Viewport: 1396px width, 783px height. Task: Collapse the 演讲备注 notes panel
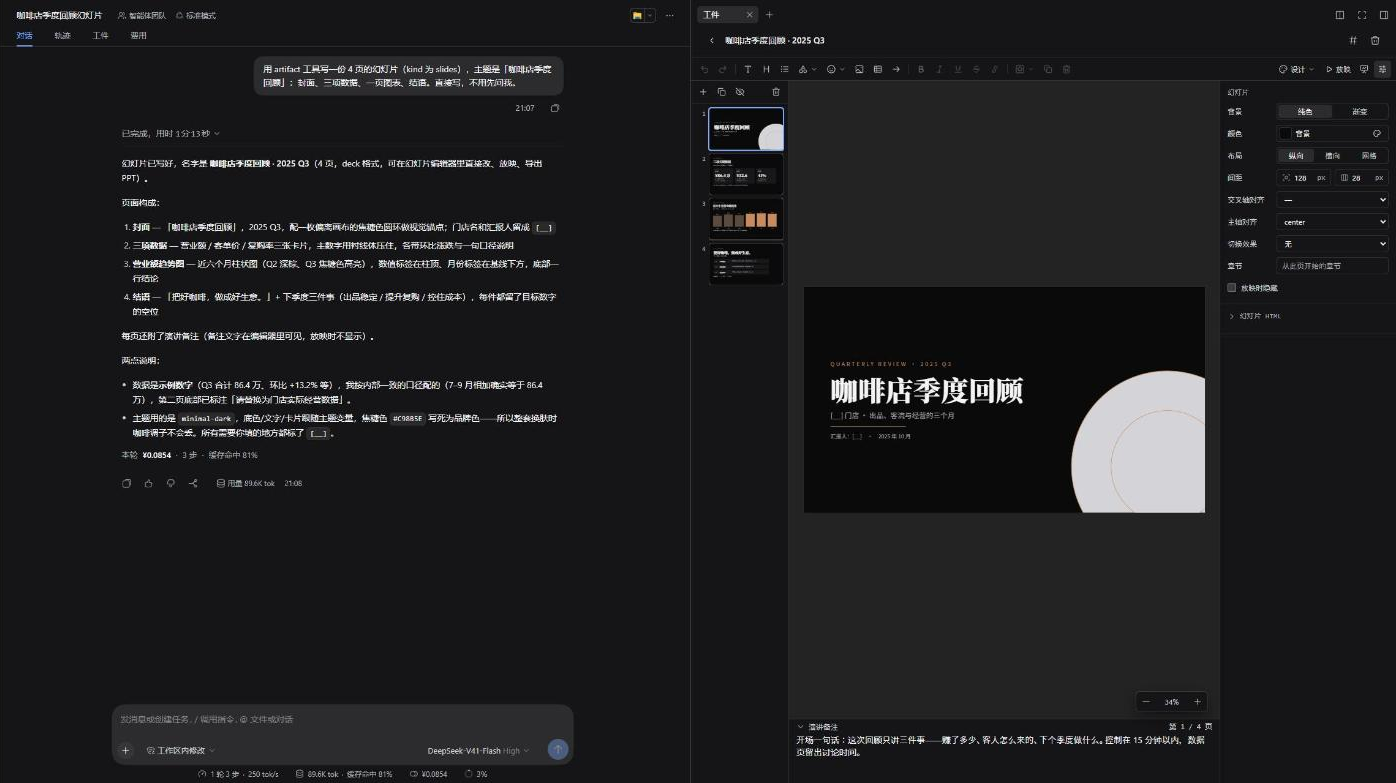pyautogui.click(x=816, y=727)
